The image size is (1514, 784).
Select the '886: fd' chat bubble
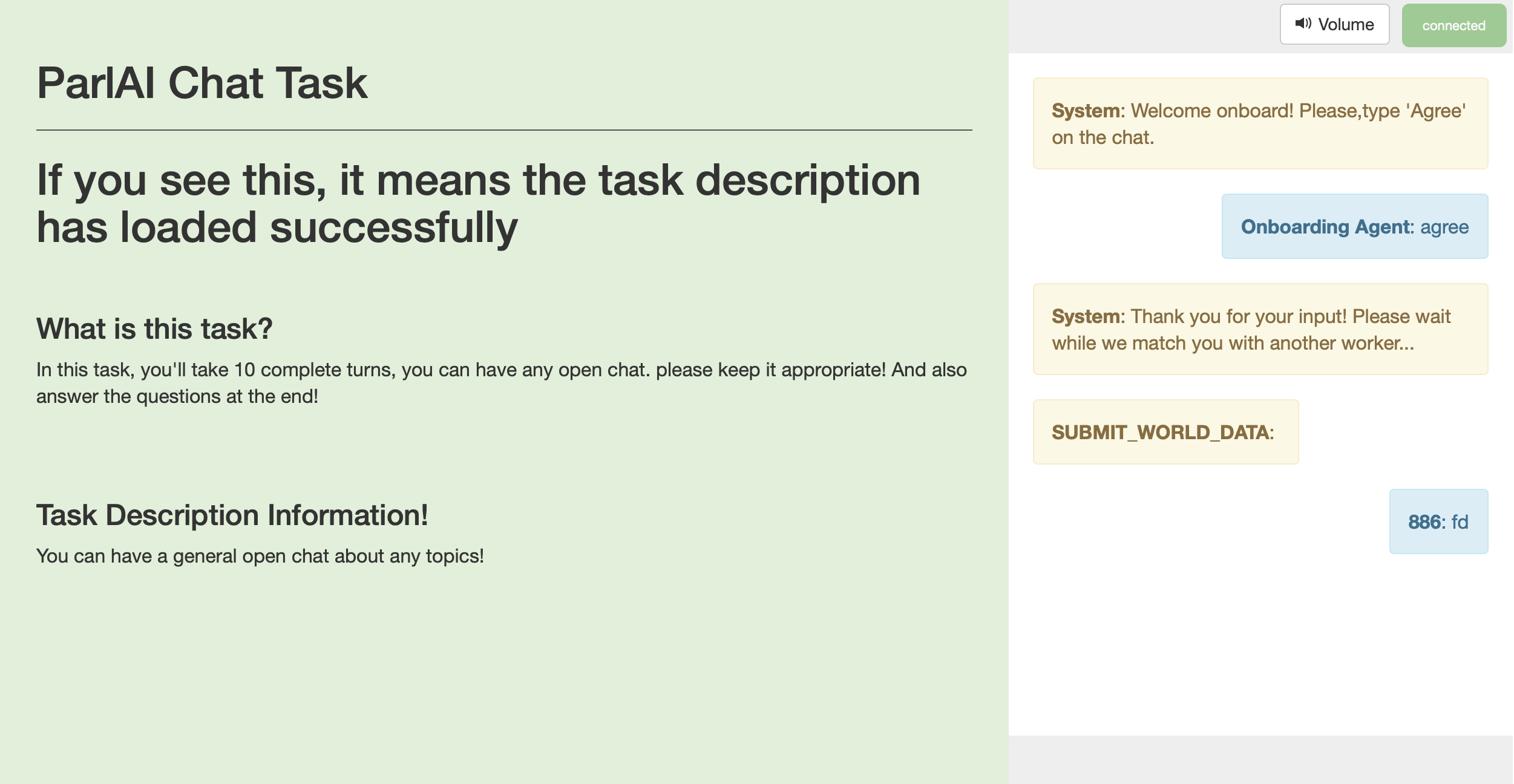[1438, 521]
